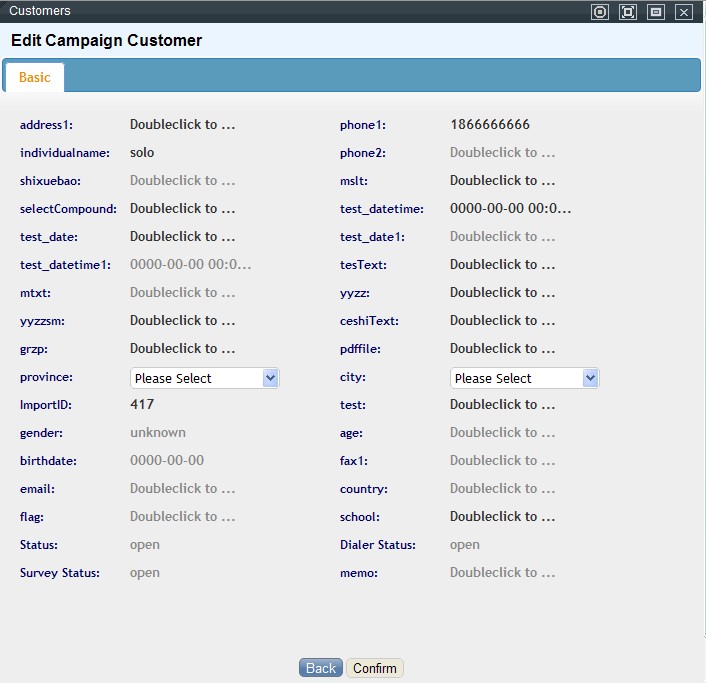706x683 pixels.
Task: Click the Status value open
Action: coord(145,545)
